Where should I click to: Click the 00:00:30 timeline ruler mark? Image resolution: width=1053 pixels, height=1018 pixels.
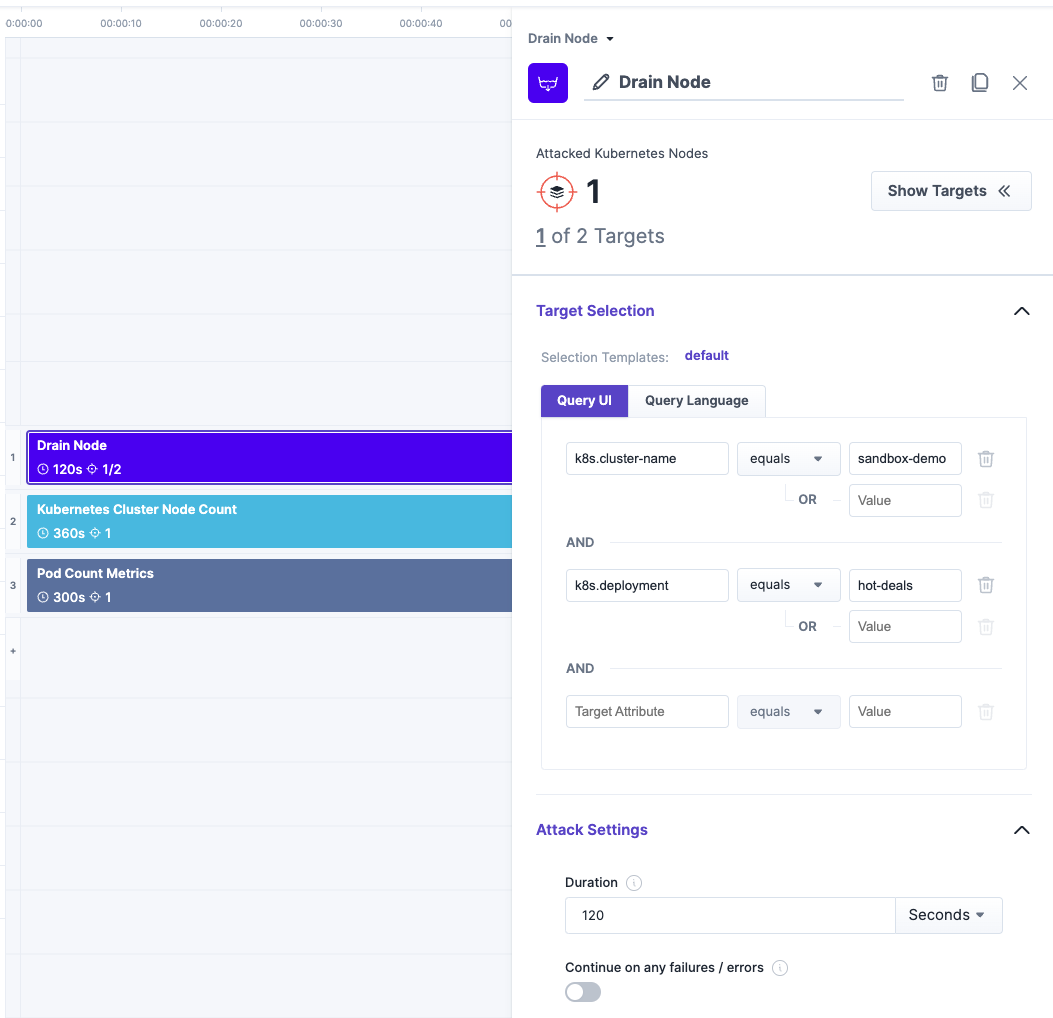(321, 23)
